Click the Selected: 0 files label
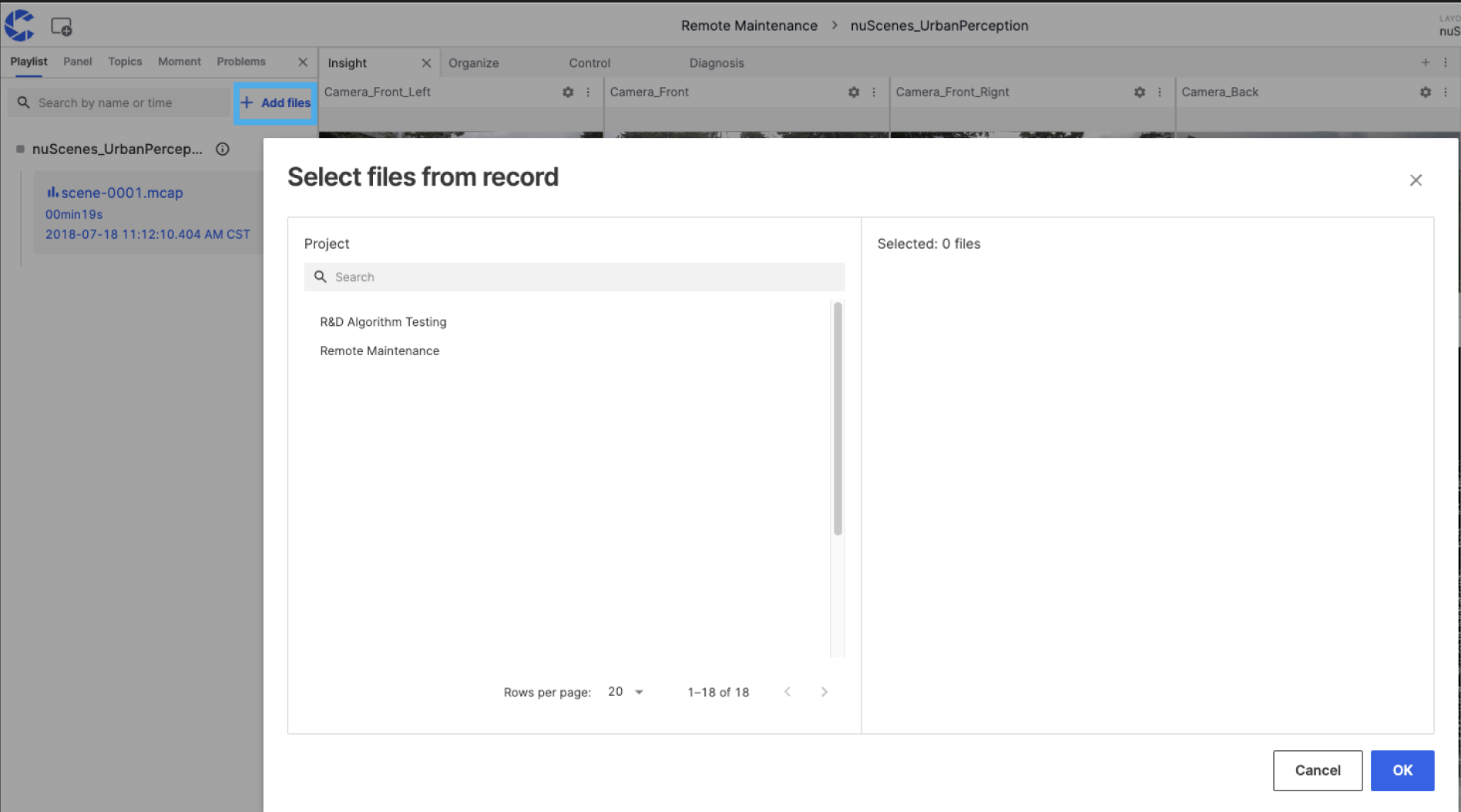The image size is (1461, 812). 929,243
